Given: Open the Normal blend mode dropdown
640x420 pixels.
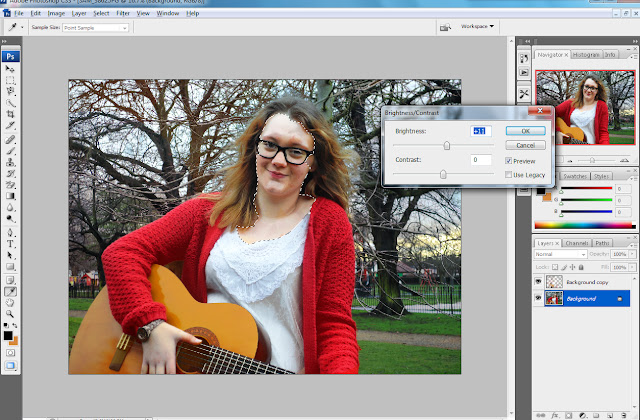Looking at the screenshot, I should click(x=560, y=254).
